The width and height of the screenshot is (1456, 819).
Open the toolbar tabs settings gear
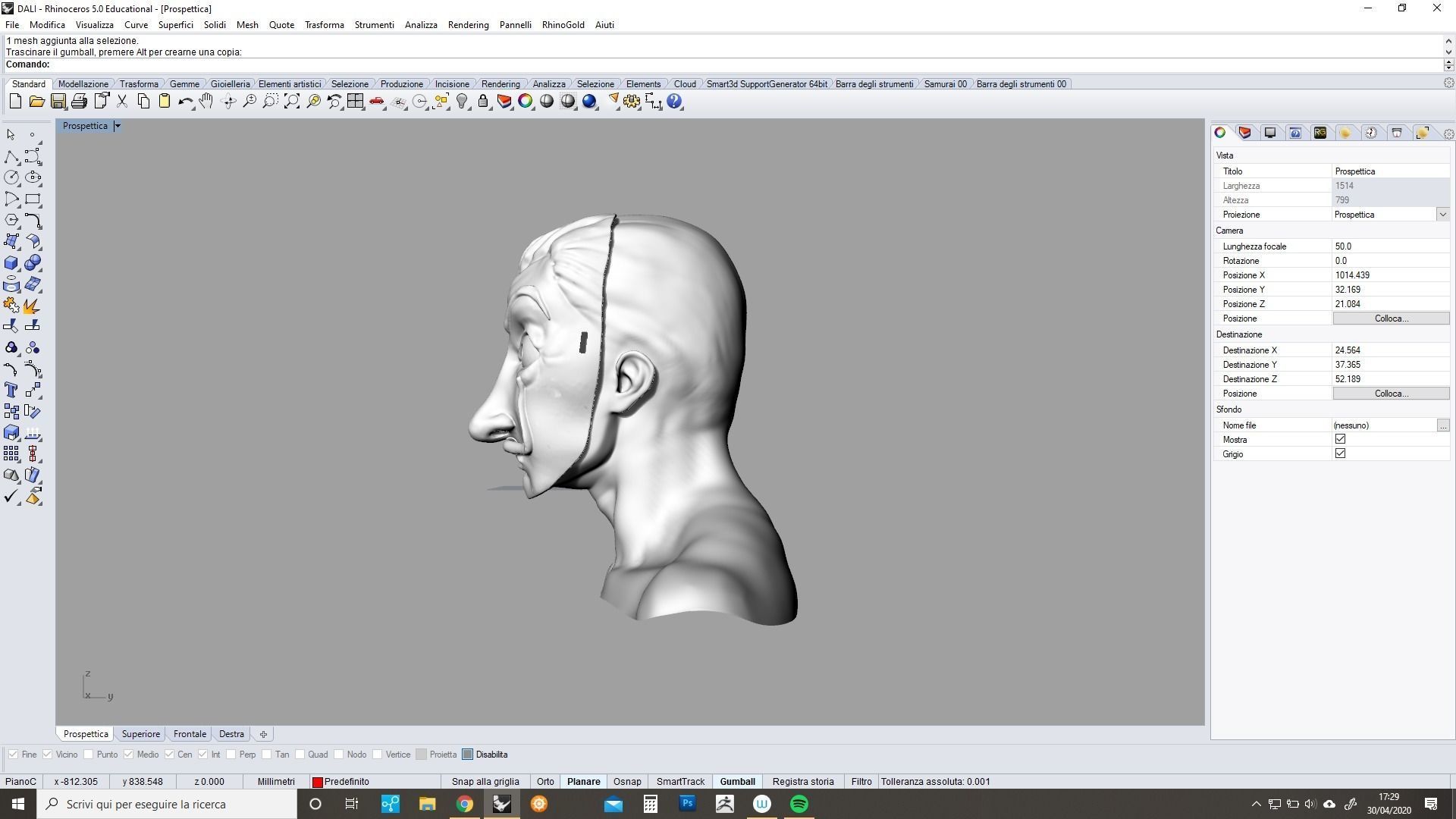click(1448, 83)
